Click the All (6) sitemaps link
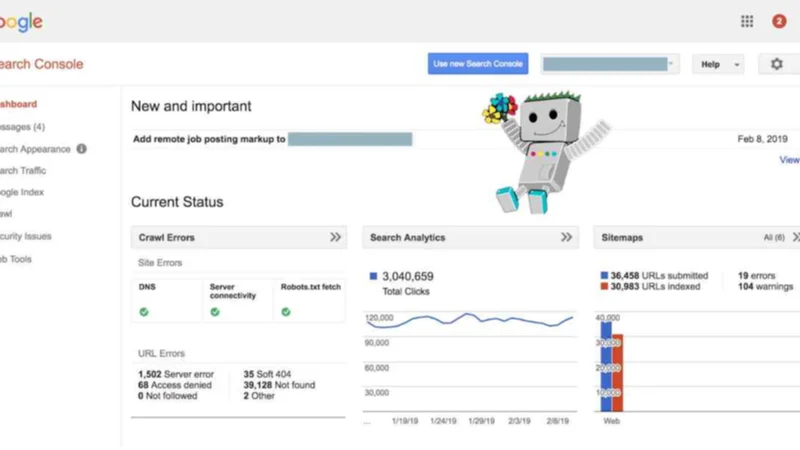This screenshot has width=800, height=450. click(773, 238)
